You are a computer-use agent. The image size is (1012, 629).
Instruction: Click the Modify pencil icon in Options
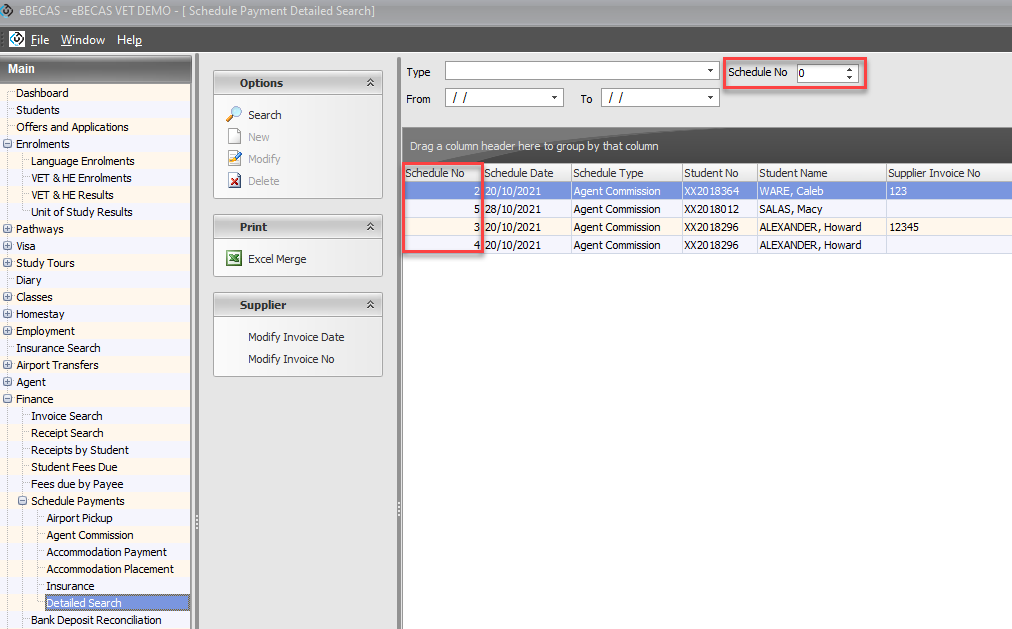(x=234, y=159)
